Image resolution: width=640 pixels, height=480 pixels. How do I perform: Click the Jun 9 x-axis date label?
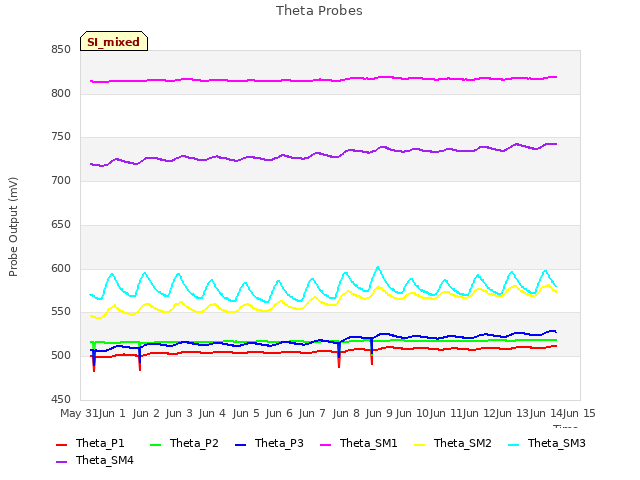point(379,413)
